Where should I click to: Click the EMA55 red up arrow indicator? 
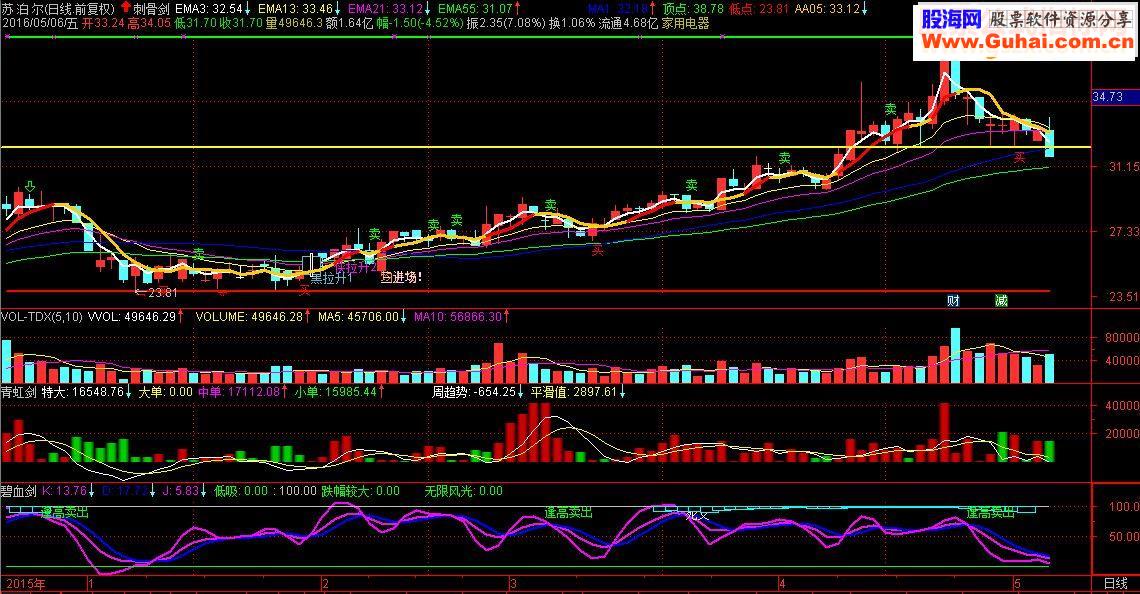pyautogui.click(x=517, y=9)
